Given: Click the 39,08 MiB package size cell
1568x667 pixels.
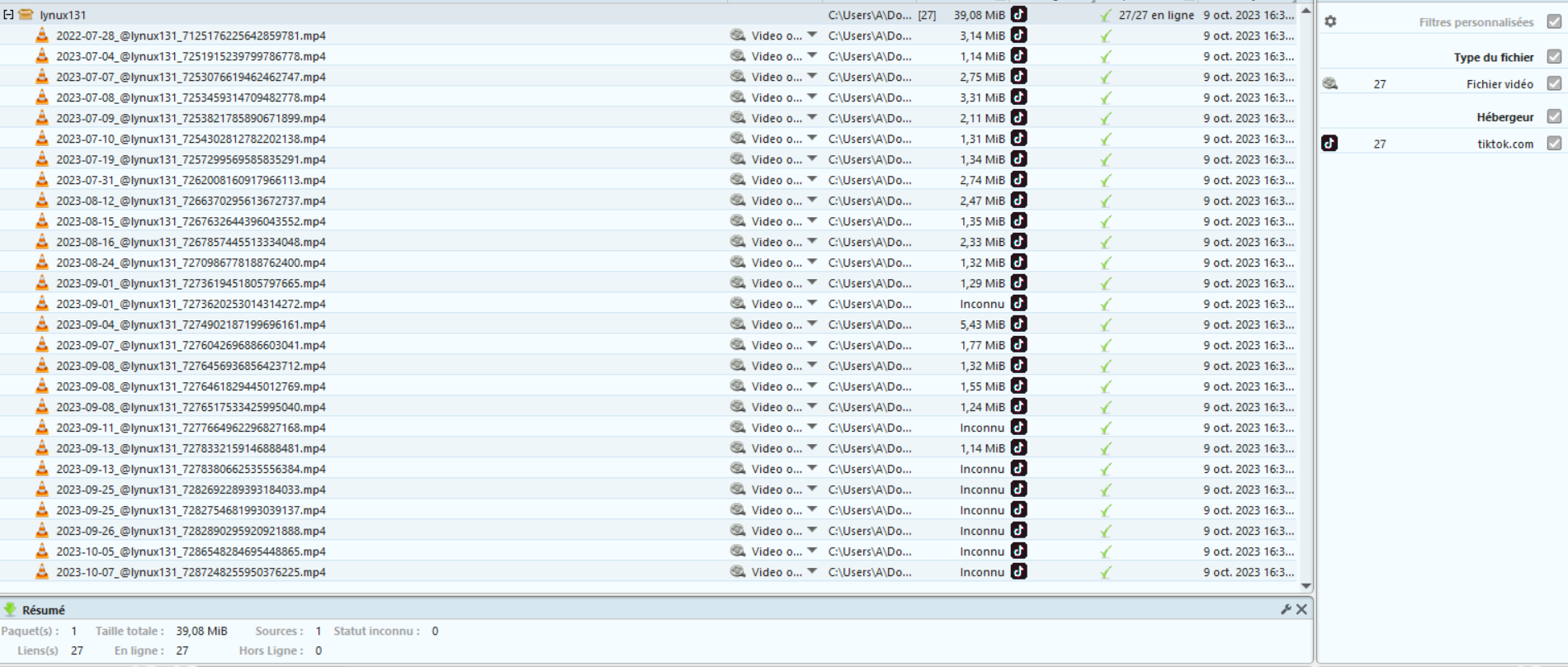Looking at the screenshot, I should point(980,15).
